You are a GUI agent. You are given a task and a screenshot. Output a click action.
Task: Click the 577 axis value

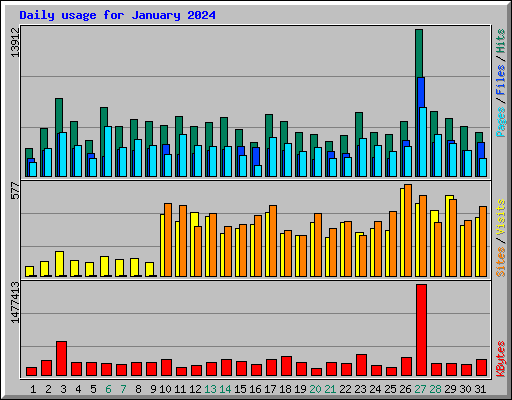(15, 190)
